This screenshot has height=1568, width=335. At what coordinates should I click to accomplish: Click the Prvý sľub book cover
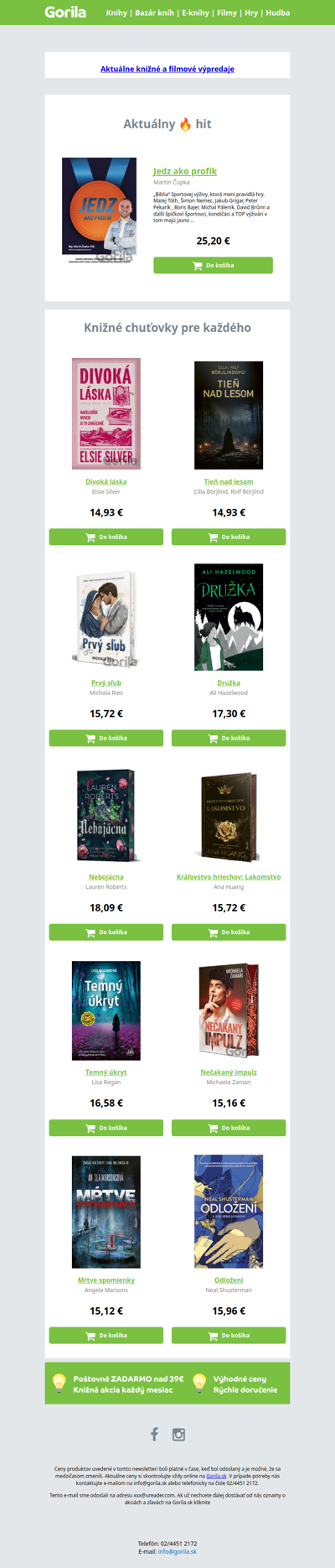click(x=106, y=620)
